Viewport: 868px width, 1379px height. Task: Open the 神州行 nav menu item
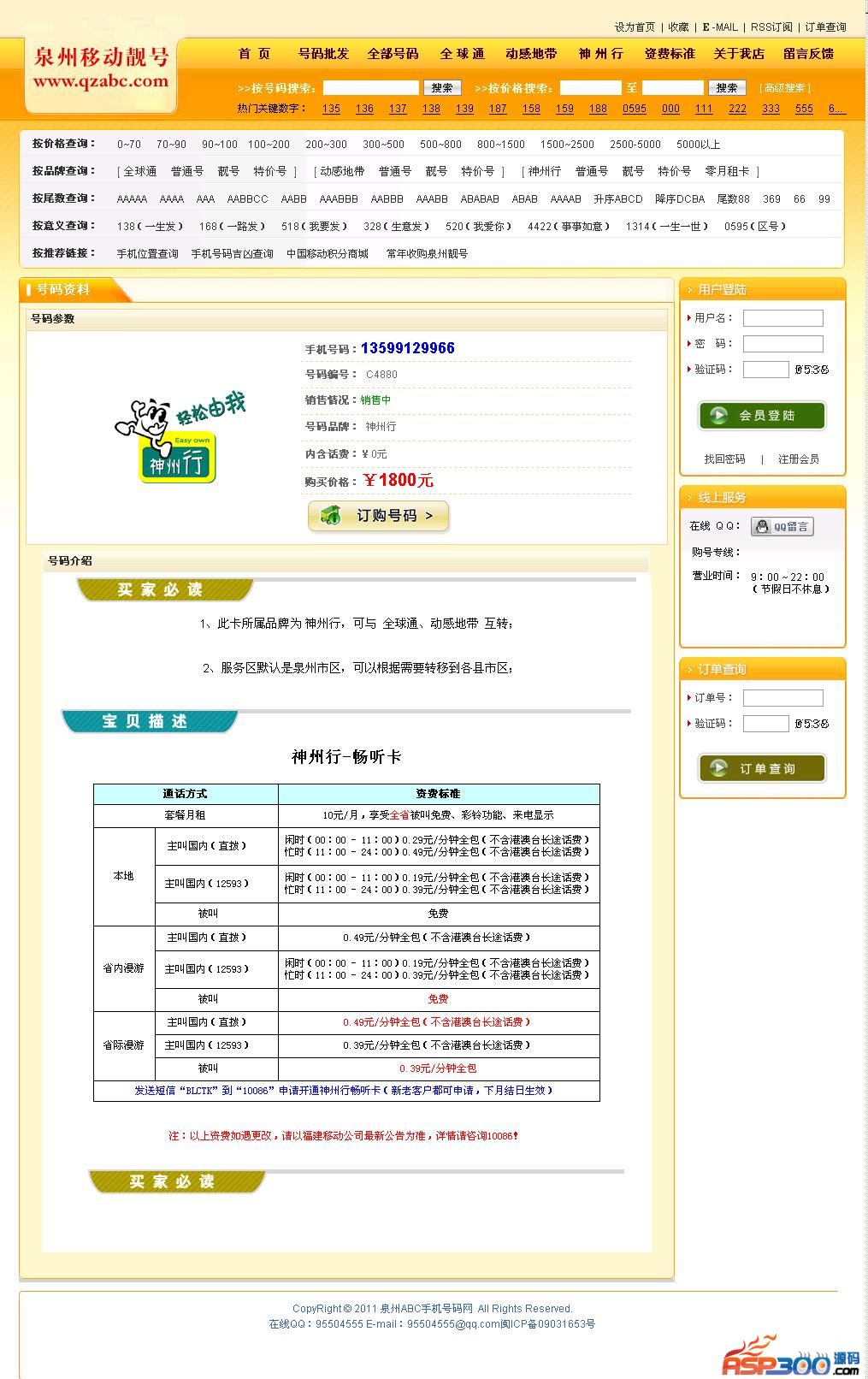(x=600, y=54)
